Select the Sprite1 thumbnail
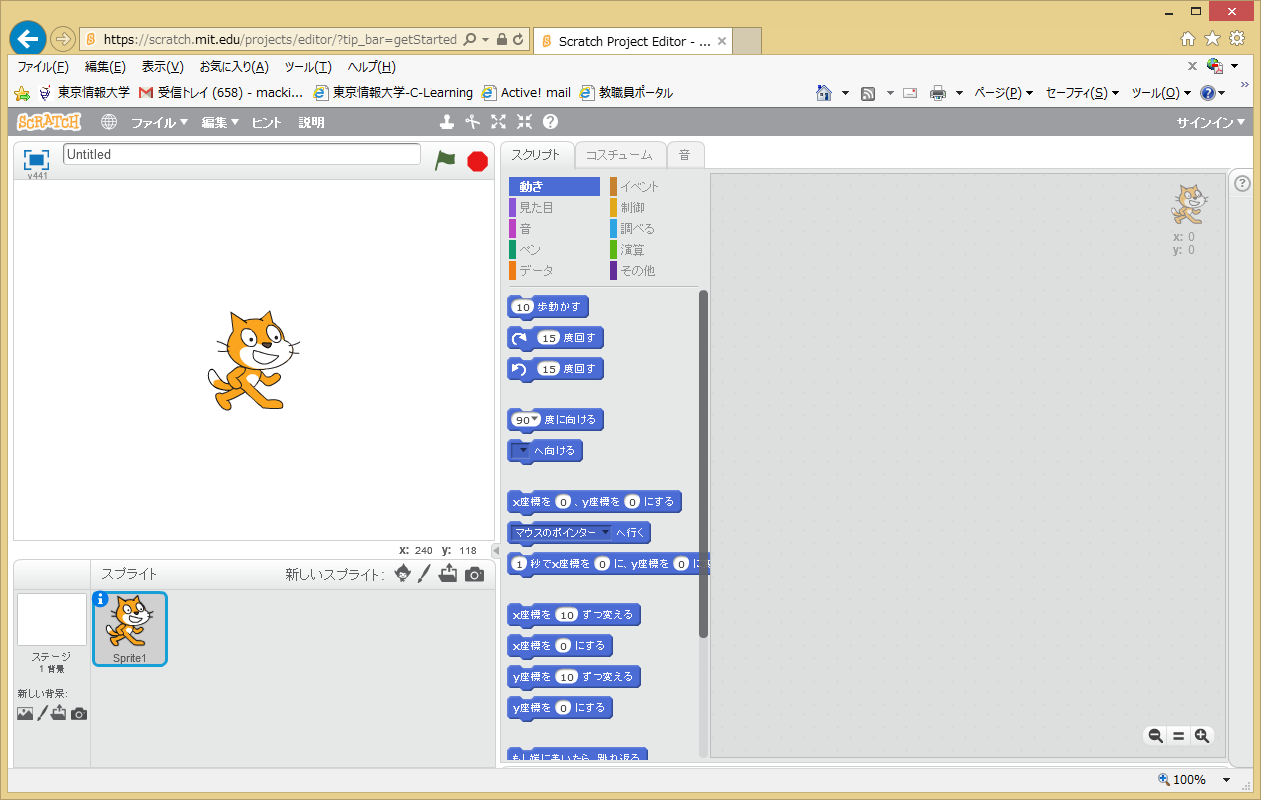 [x=130, y=629]
